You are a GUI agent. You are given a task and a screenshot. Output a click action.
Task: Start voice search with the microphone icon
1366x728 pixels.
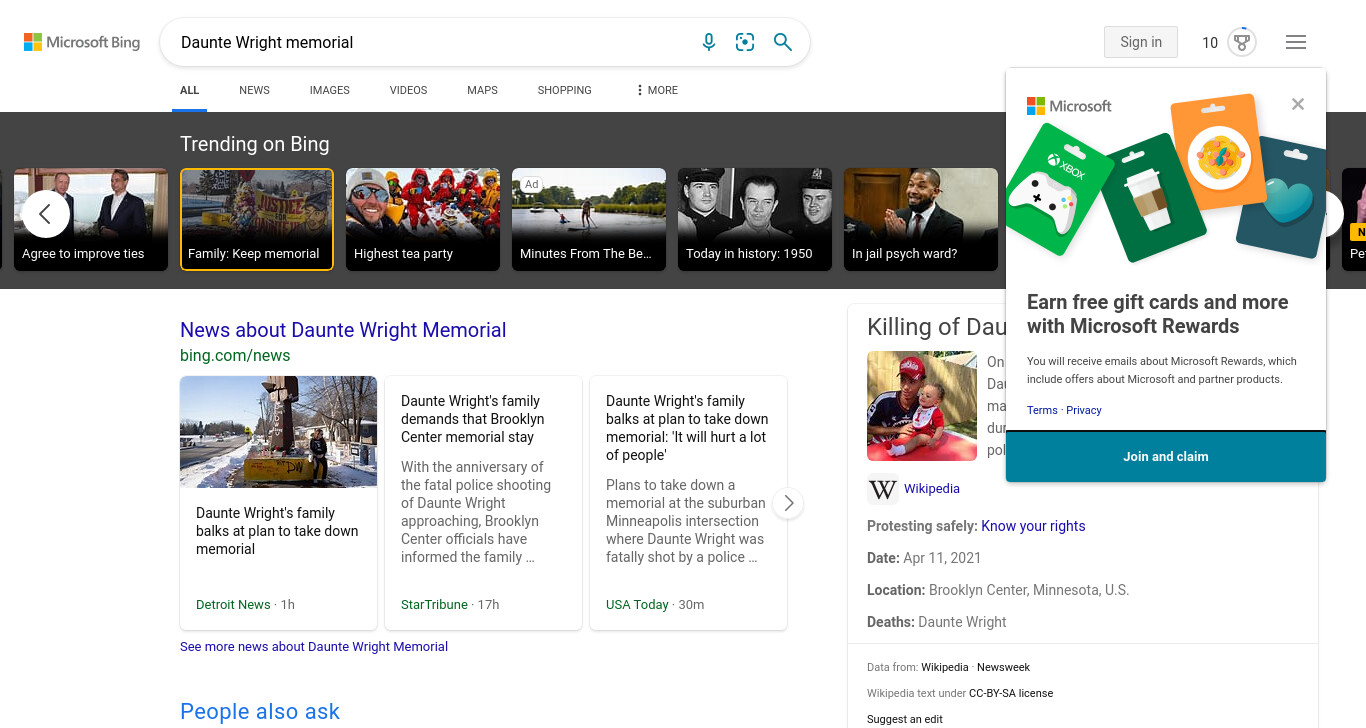tap(709, 42)
